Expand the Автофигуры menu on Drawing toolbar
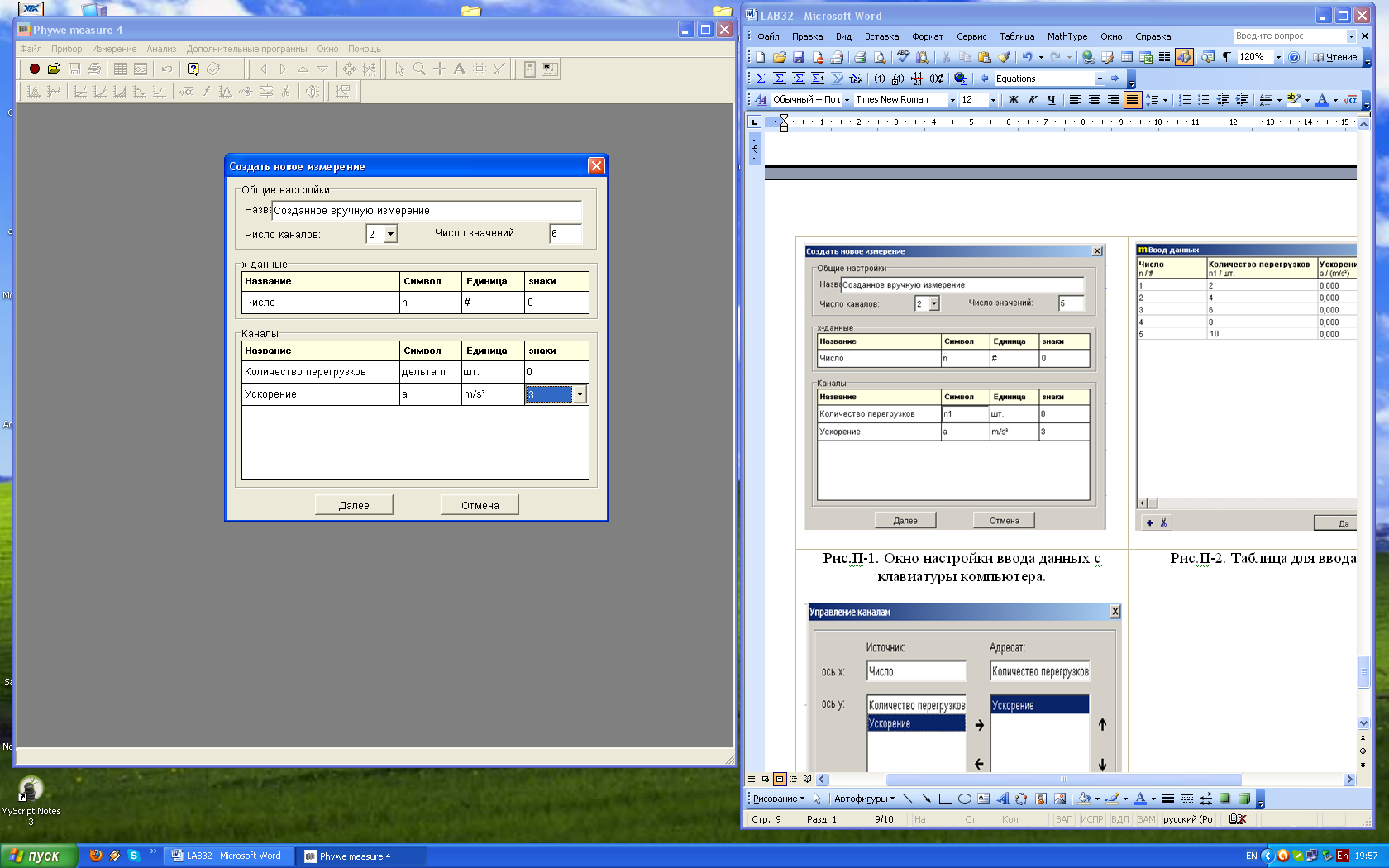Image resolution: width=1389 pixels, height=868 pixels. point(864,799)
